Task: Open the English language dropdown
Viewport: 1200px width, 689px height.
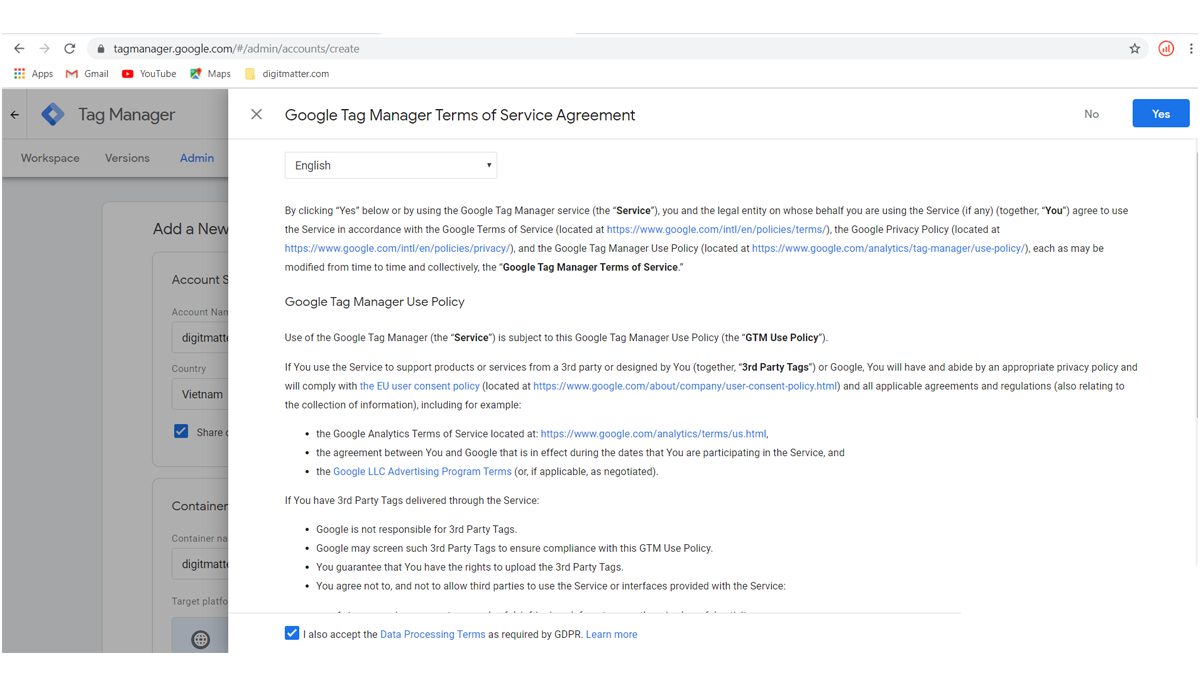Action: point(391,165)
